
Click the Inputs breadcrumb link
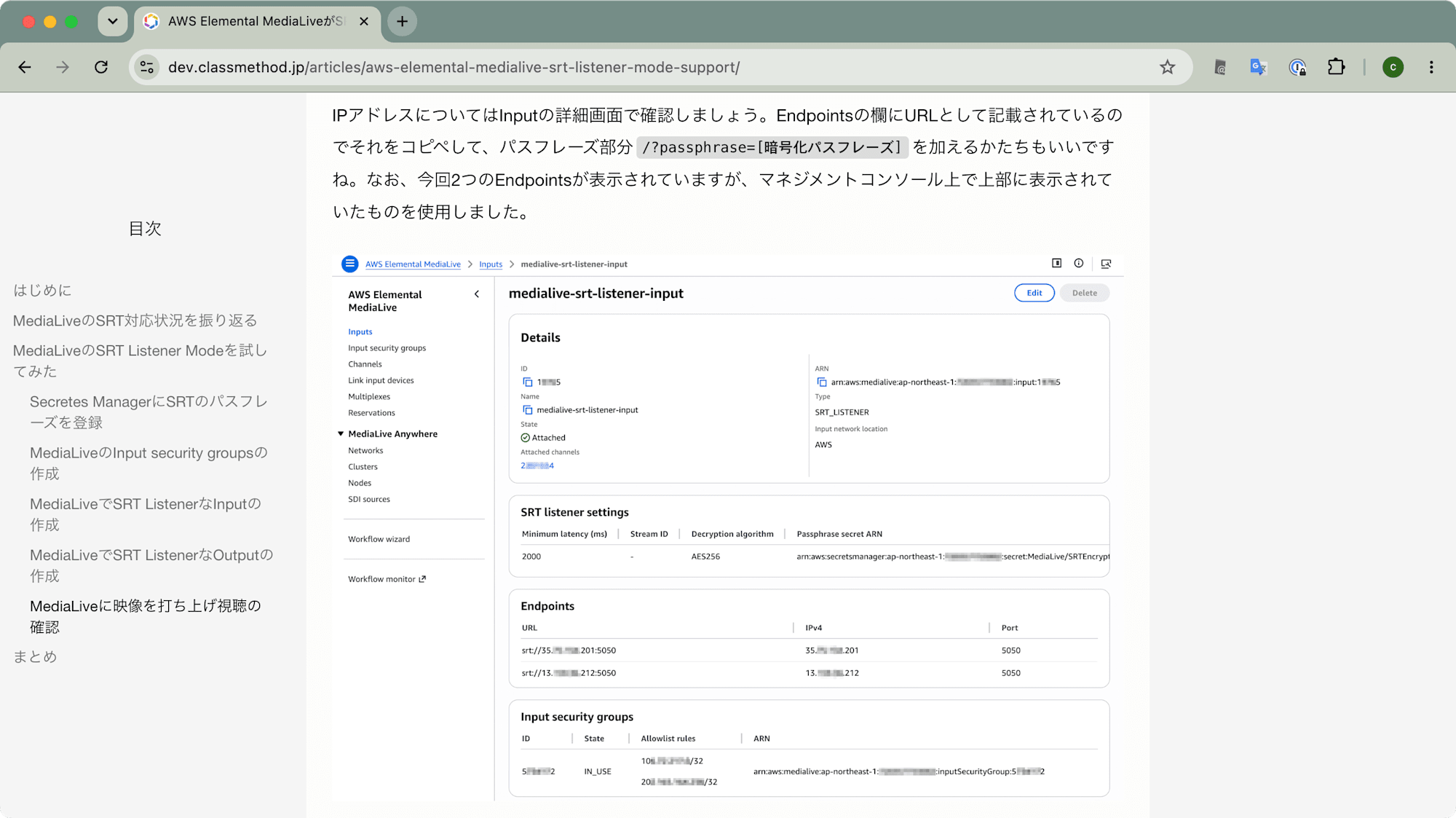point(491,264)
